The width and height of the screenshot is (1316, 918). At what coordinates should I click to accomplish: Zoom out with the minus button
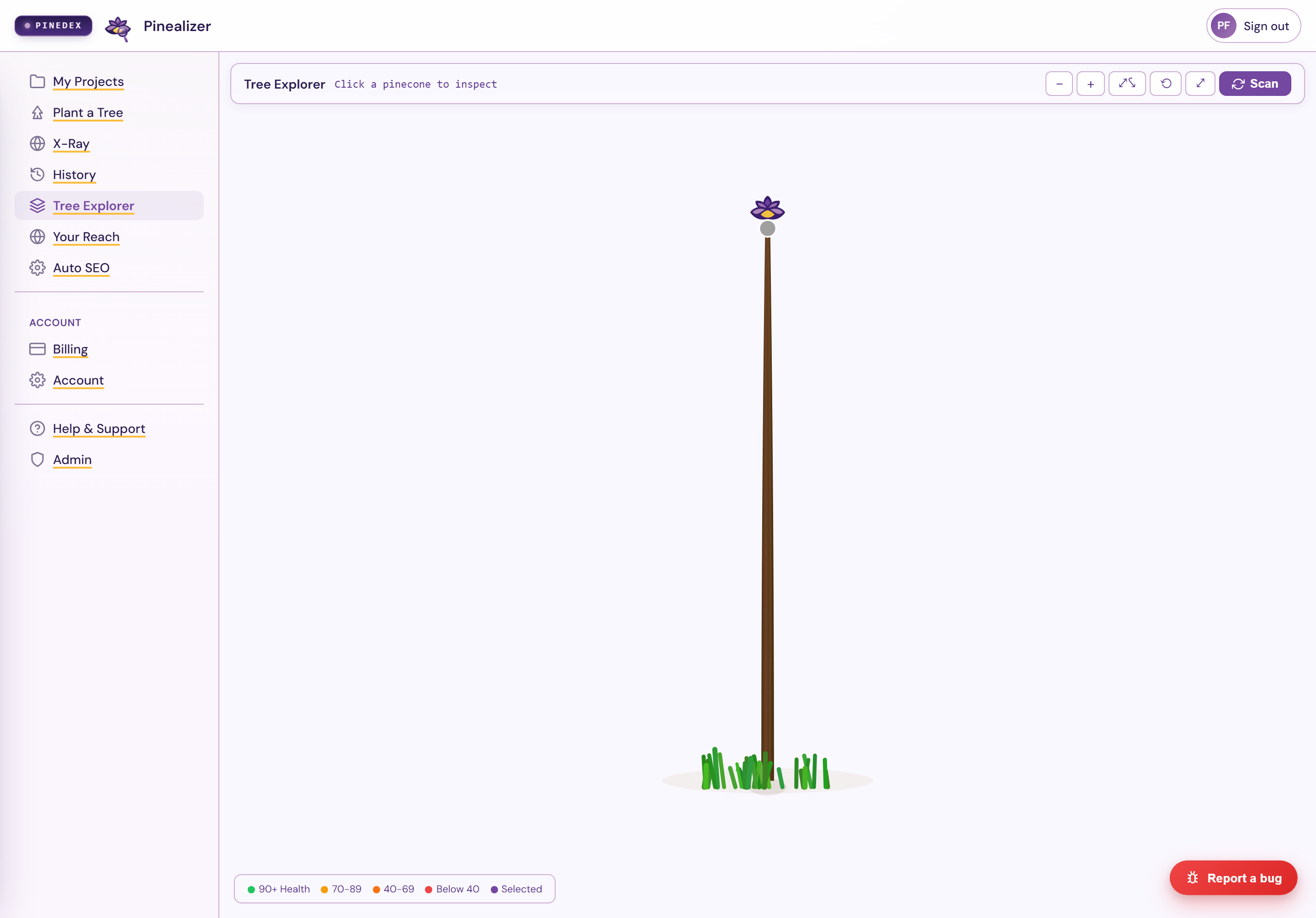tap(1059, 84)
